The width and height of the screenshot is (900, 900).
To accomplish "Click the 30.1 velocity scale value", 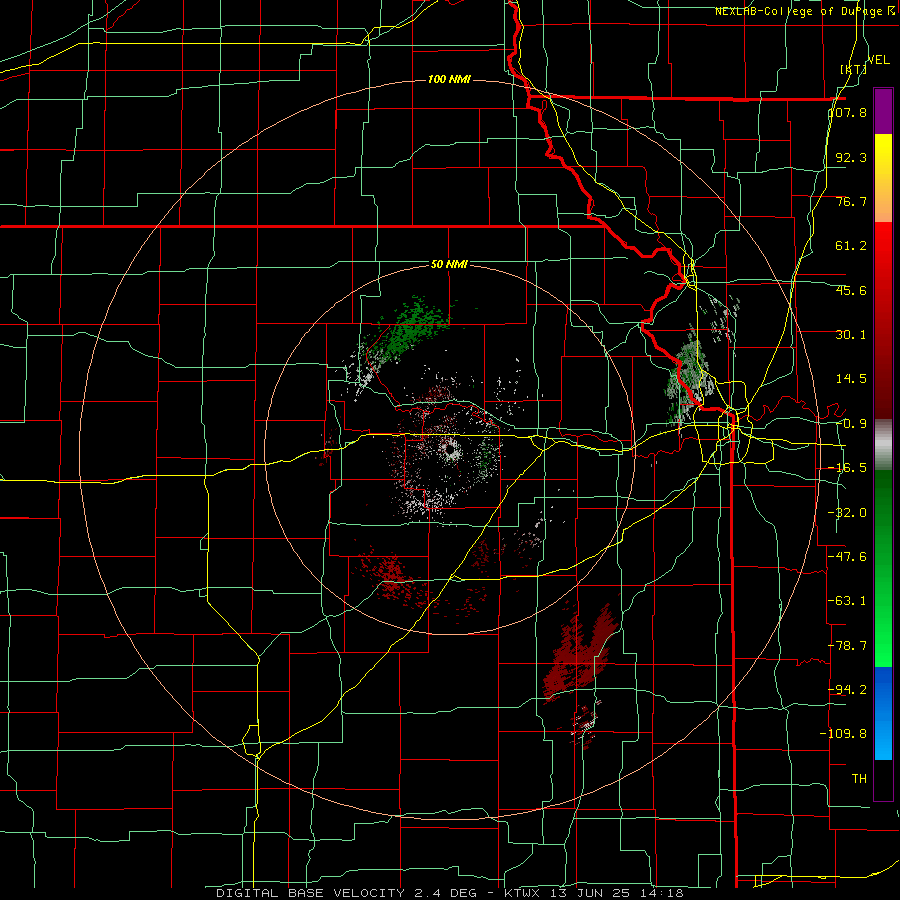I will tap(851, 335).
